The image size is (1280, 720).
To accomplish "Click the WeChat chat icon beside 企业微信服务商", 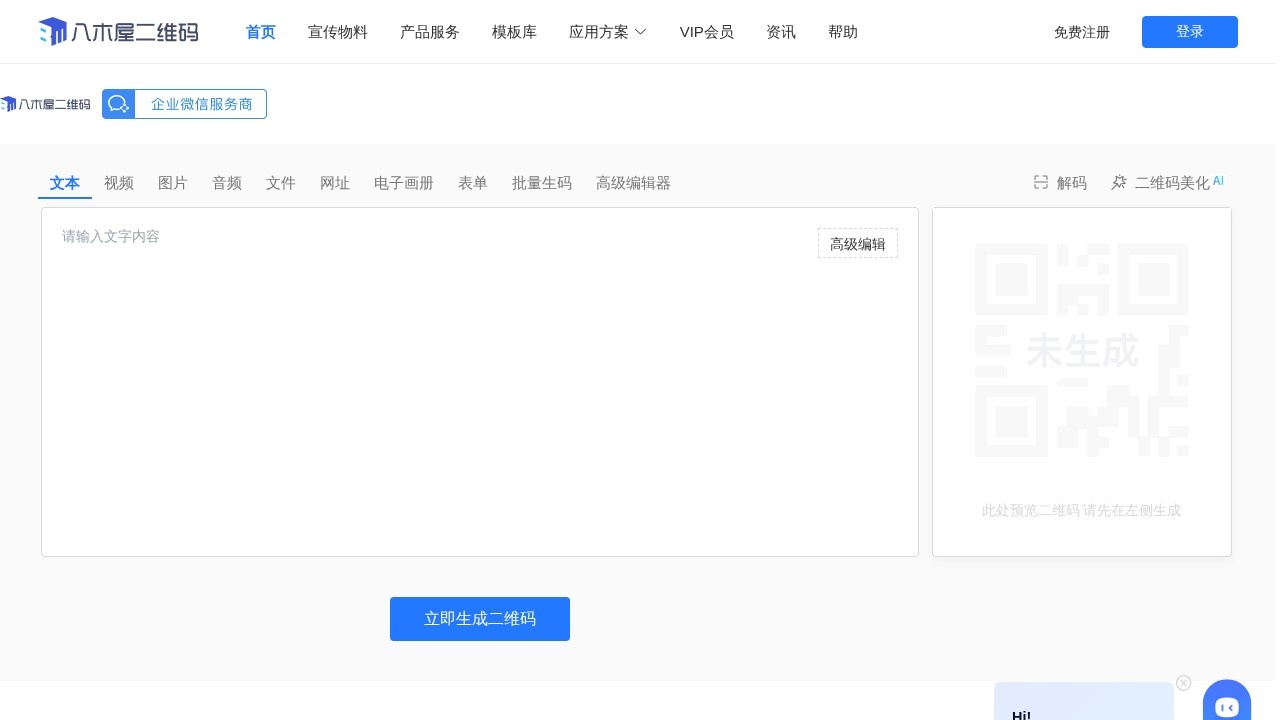I will pos(119,104).
